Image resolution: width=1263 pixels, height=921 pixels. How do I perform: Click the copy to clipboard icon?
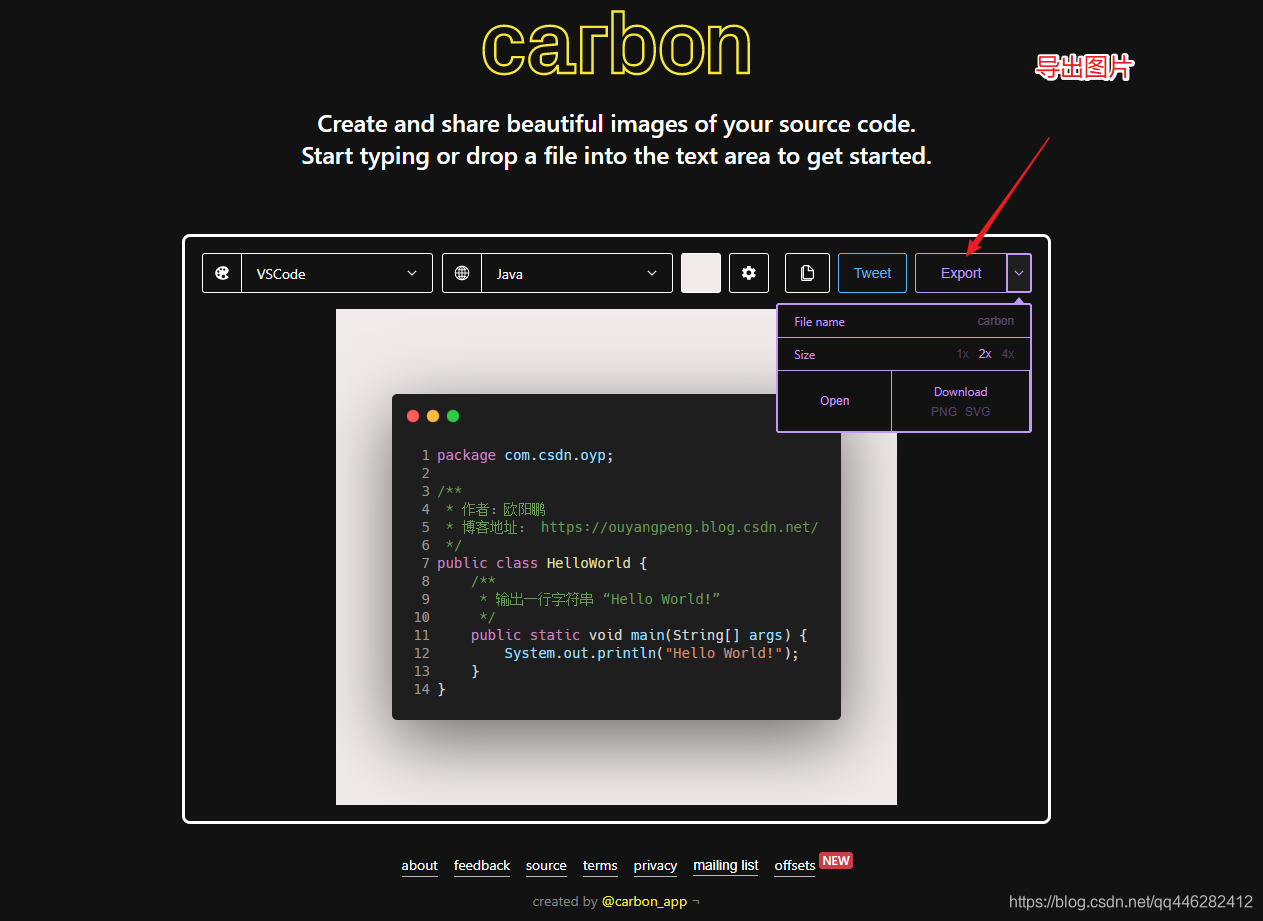807,273
